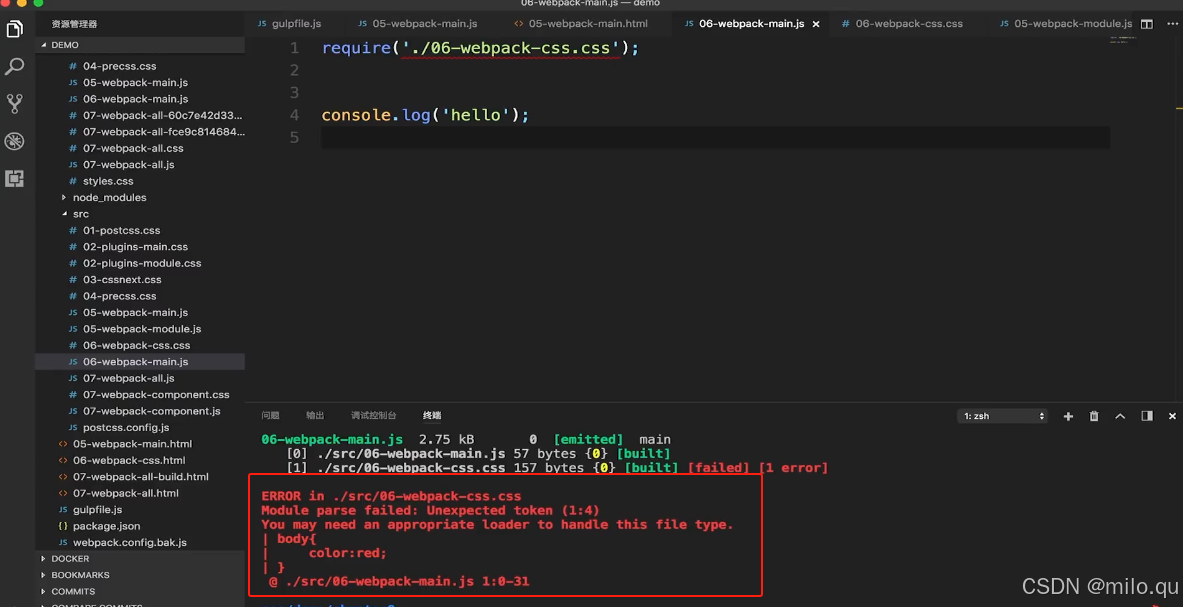Select highlighted 06-webpack-main.js in src

tap(140, 362)
